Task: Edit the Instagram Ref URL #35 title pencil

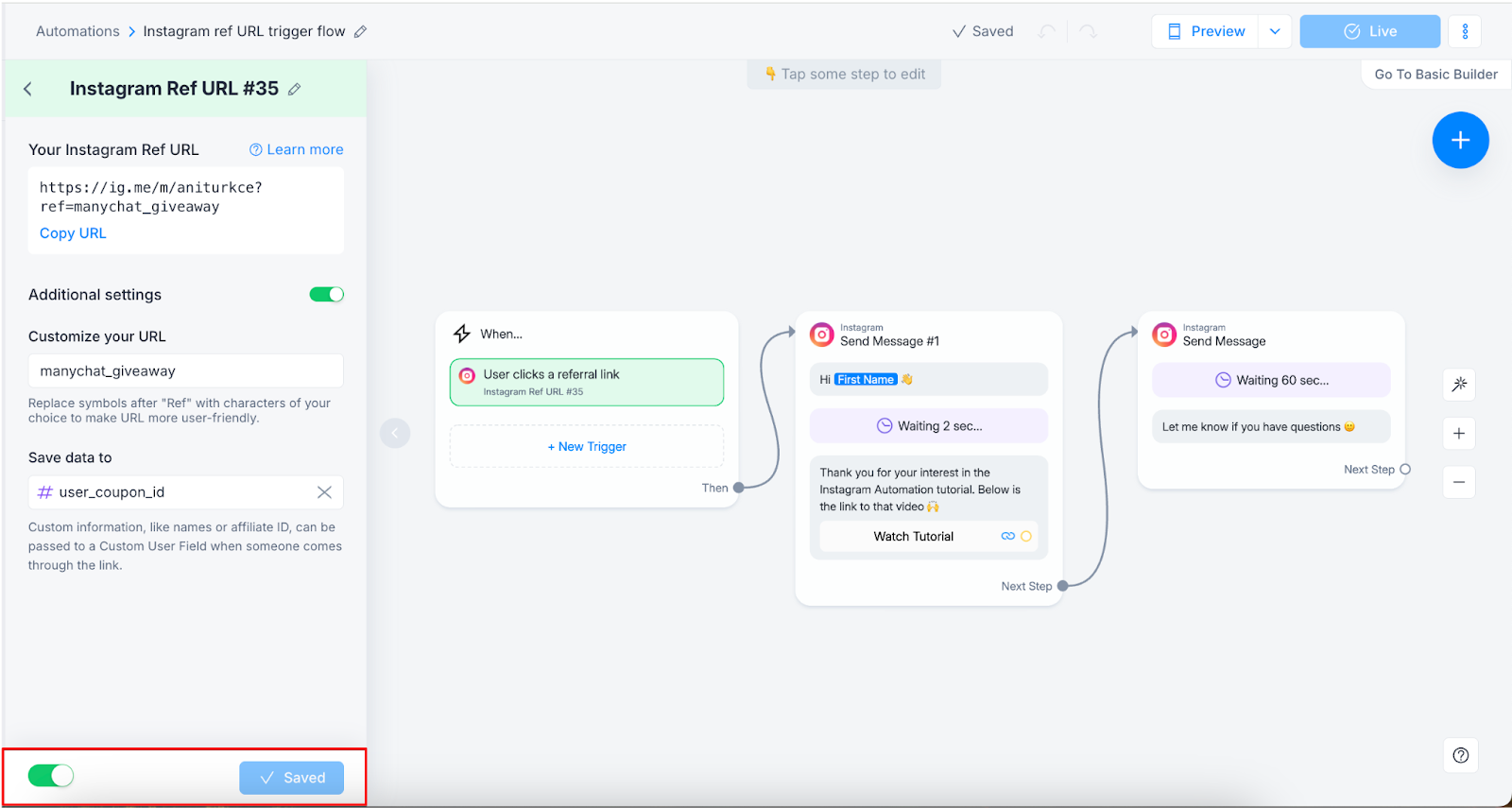Action: 294,89
